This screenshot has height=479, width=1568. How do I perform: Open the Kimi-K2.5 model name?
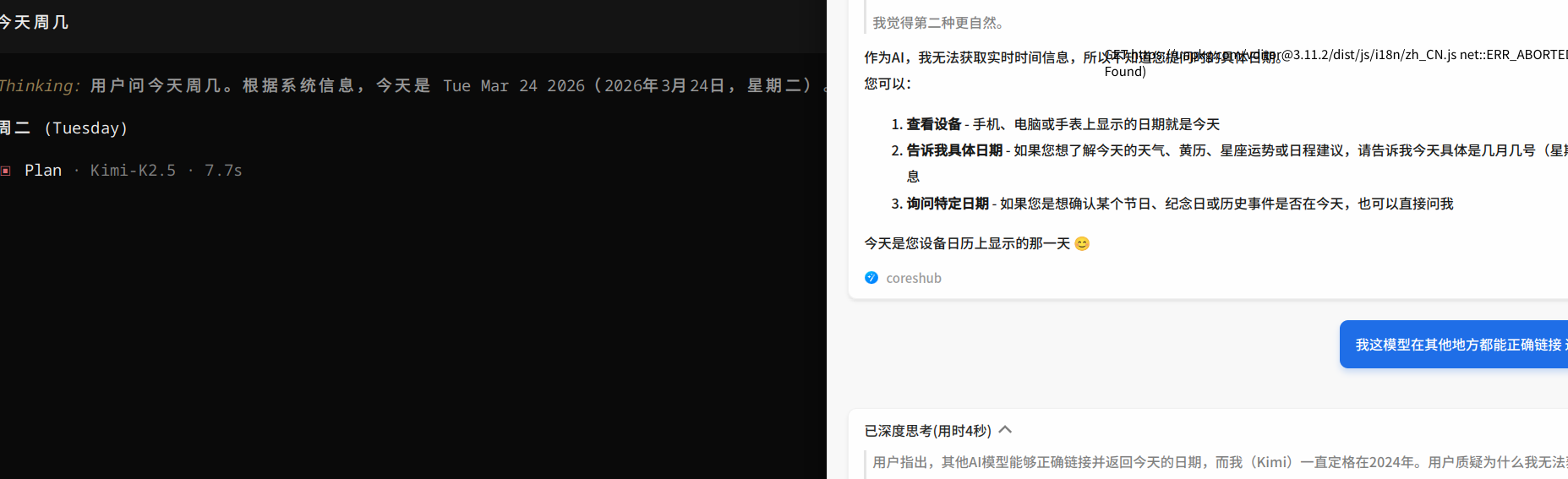point(133,171)
